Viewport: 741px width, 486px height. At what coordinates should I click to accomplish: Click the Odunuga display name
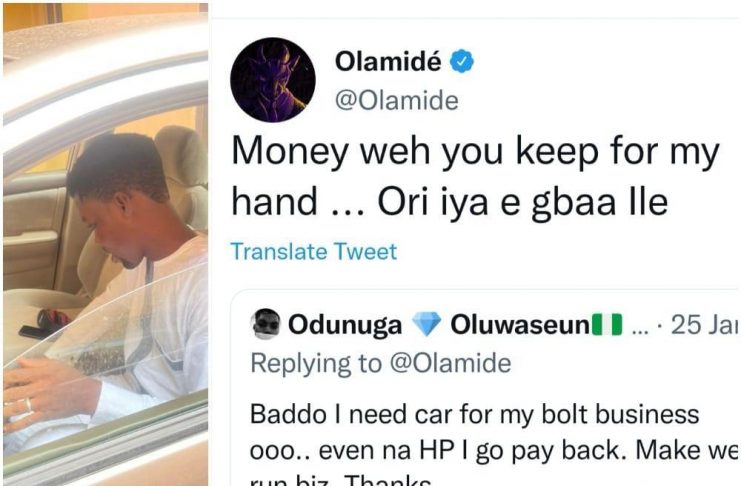pyautogui.click(x=345, y=325)
